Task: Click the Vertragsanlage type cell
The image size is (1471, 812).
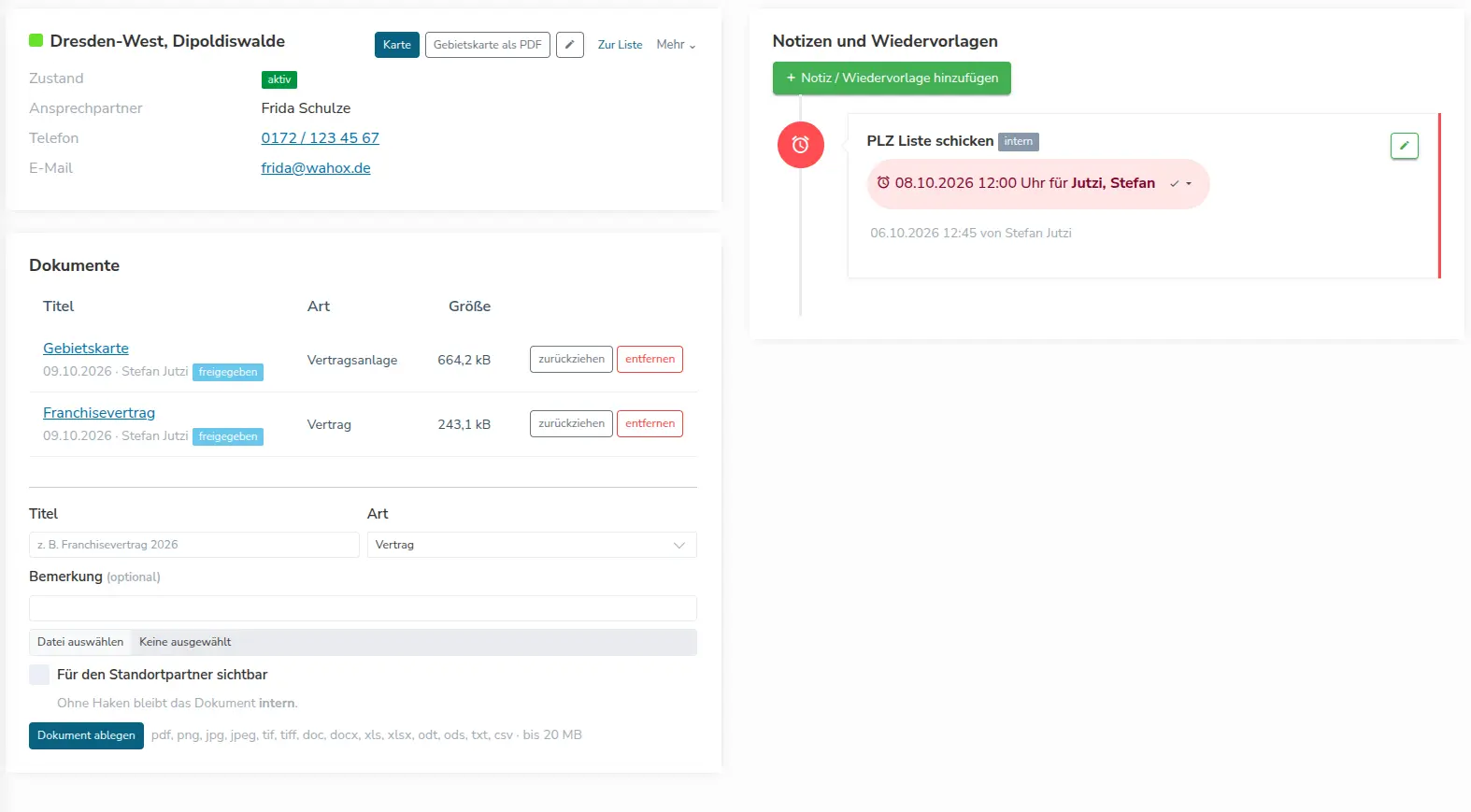Action: click(352, 360)
